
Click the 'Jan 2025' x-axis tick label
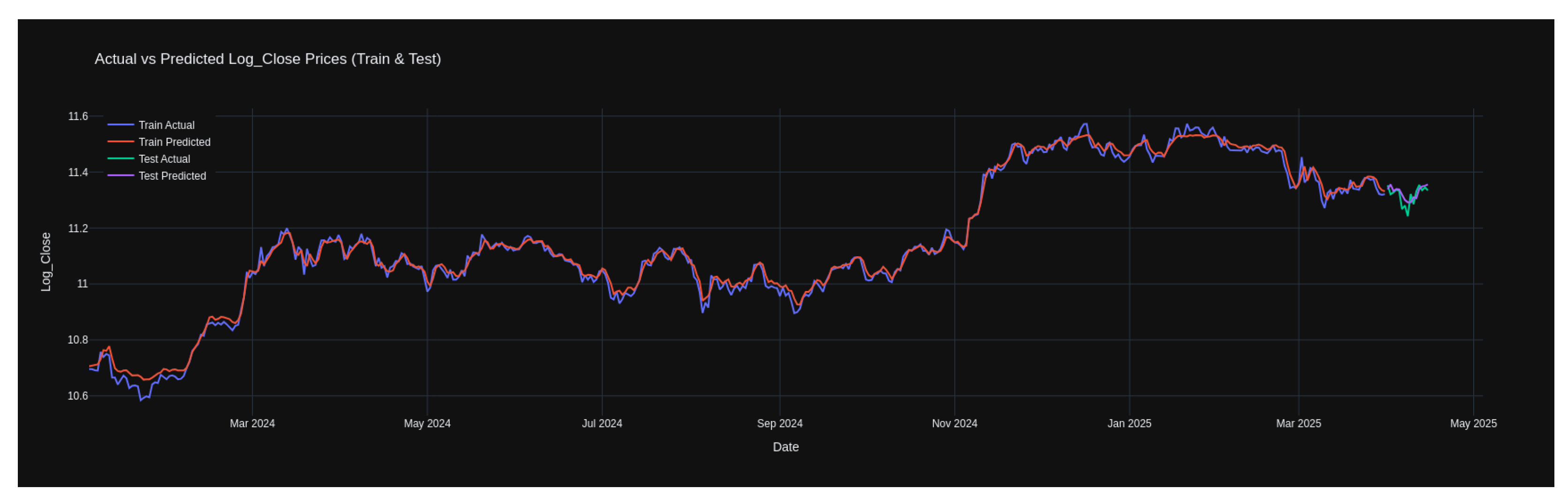click(x=1129, y=424)
